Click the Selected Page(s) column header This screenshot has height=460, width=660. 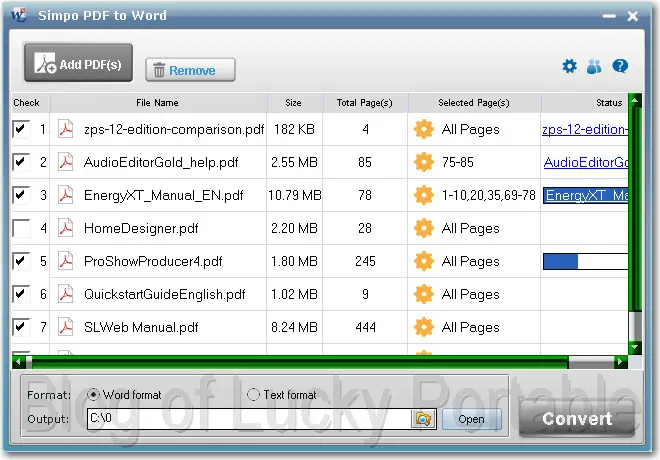point(474,103)
